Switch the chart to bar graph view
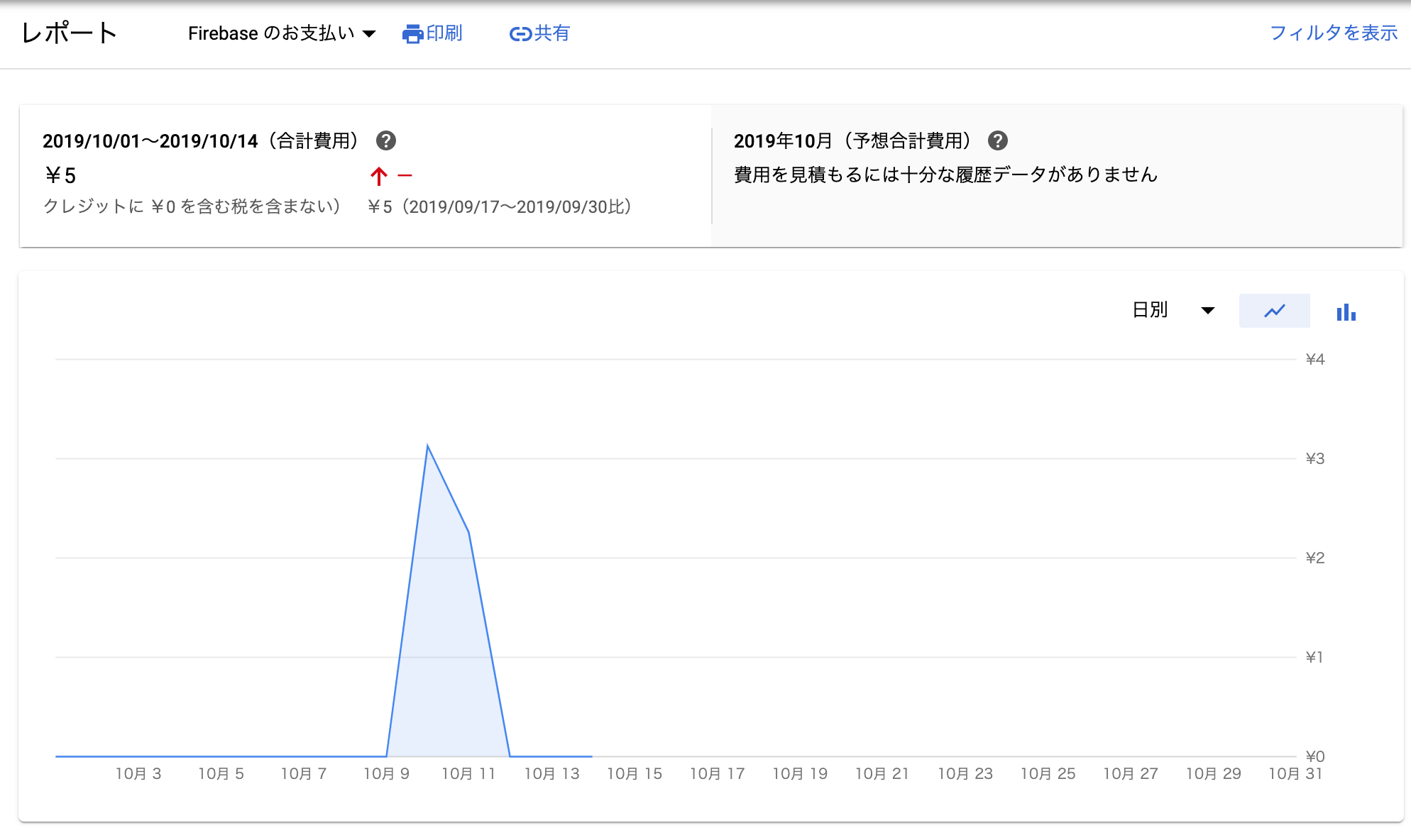Screen dimensions: 1411x840 pos(1346,311)
